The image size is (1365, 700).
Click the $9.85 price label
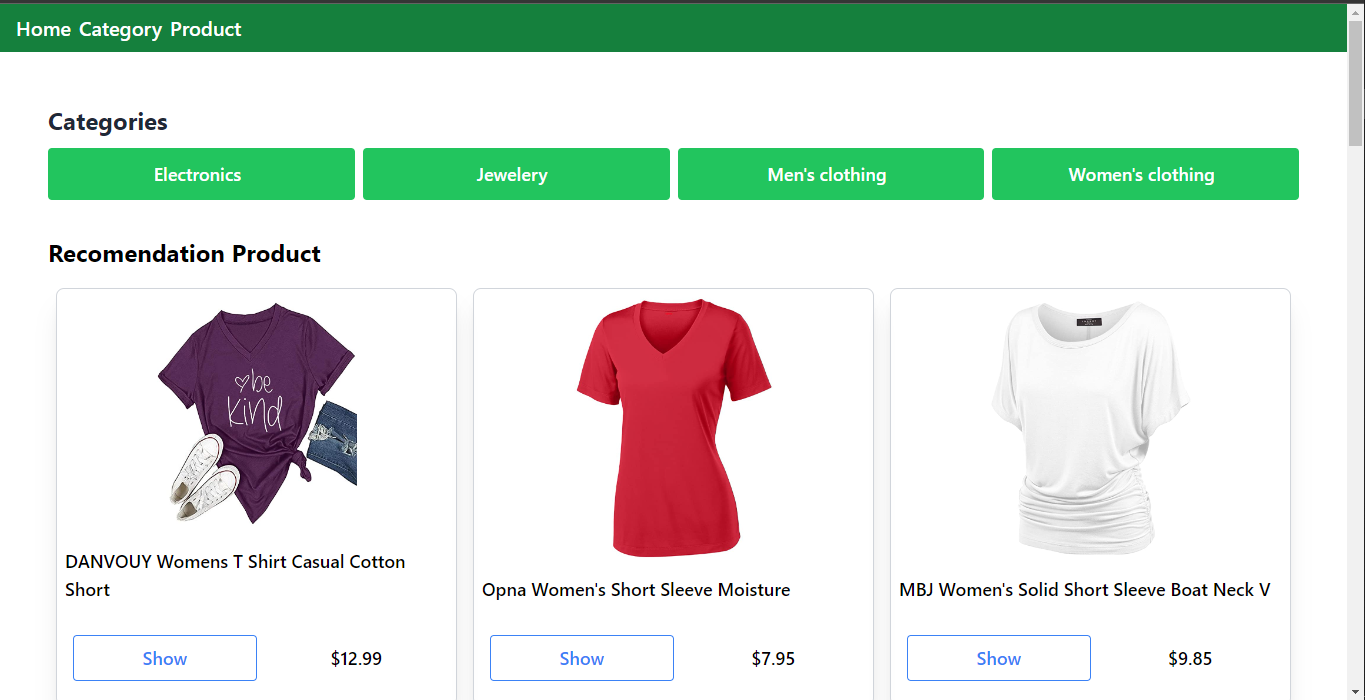[x=1190, y=658]
